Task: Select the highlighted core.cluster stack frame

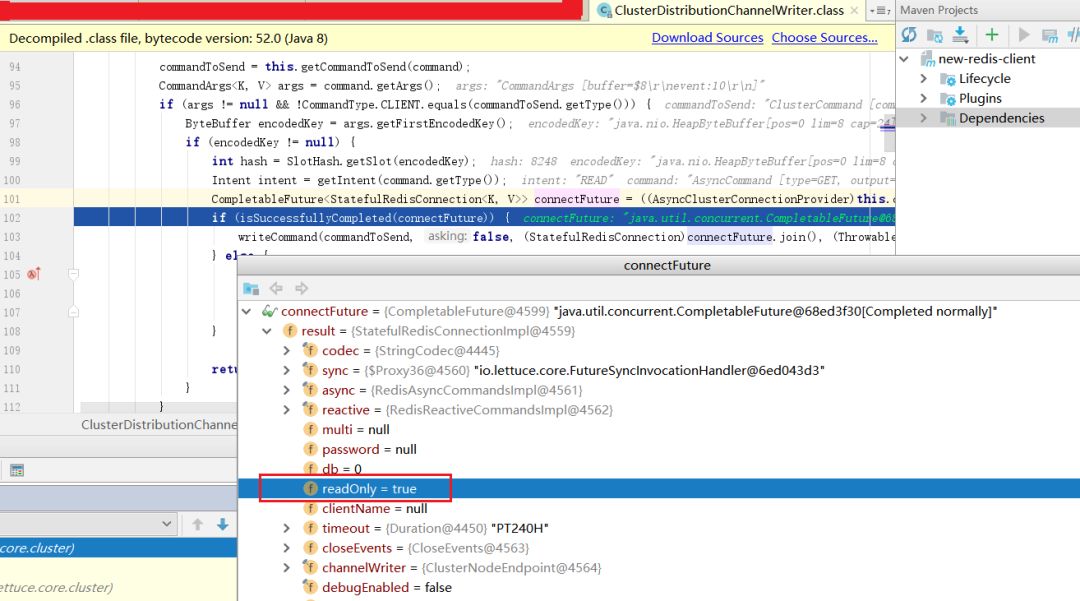Action: tap(118, 548)
